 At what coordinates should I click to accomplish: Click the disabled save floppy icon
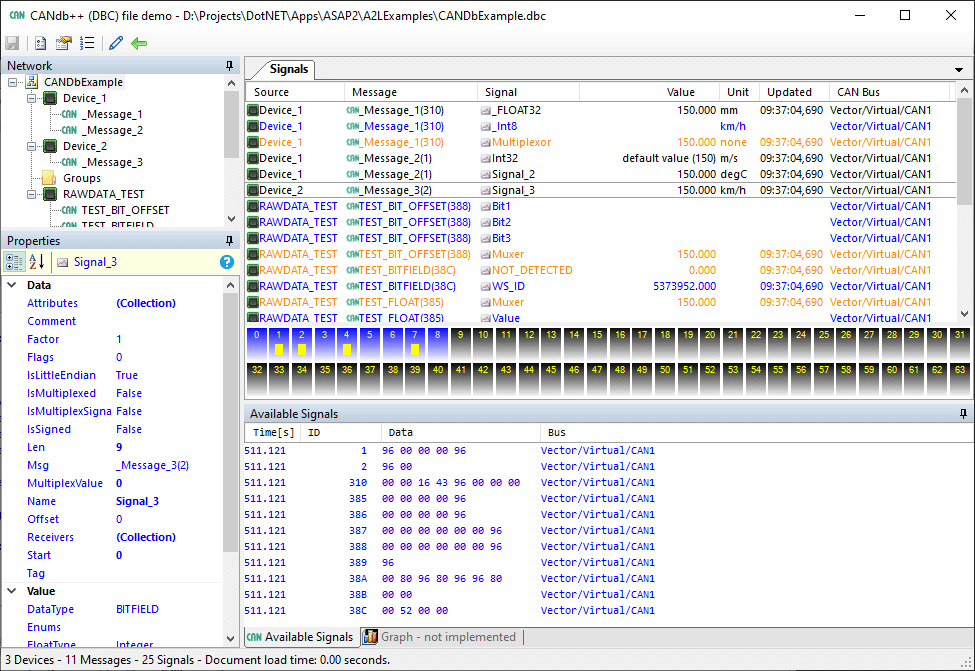(12, 43)
